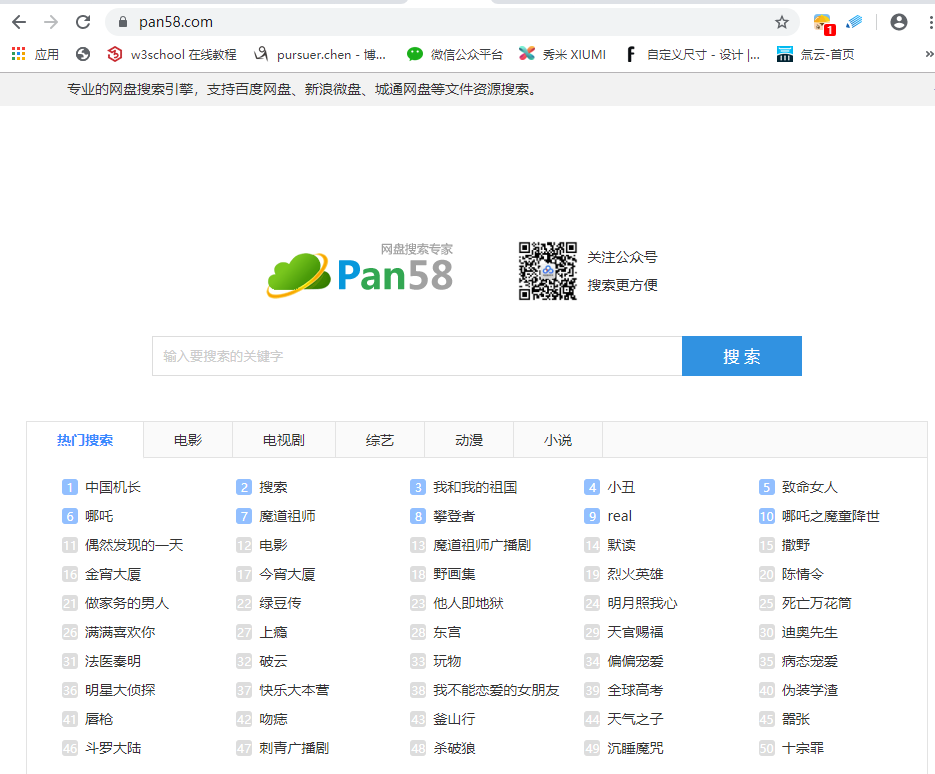The image size is (935, 774).
Task: Click the blue 搜索 button
Action: (742, 356)
